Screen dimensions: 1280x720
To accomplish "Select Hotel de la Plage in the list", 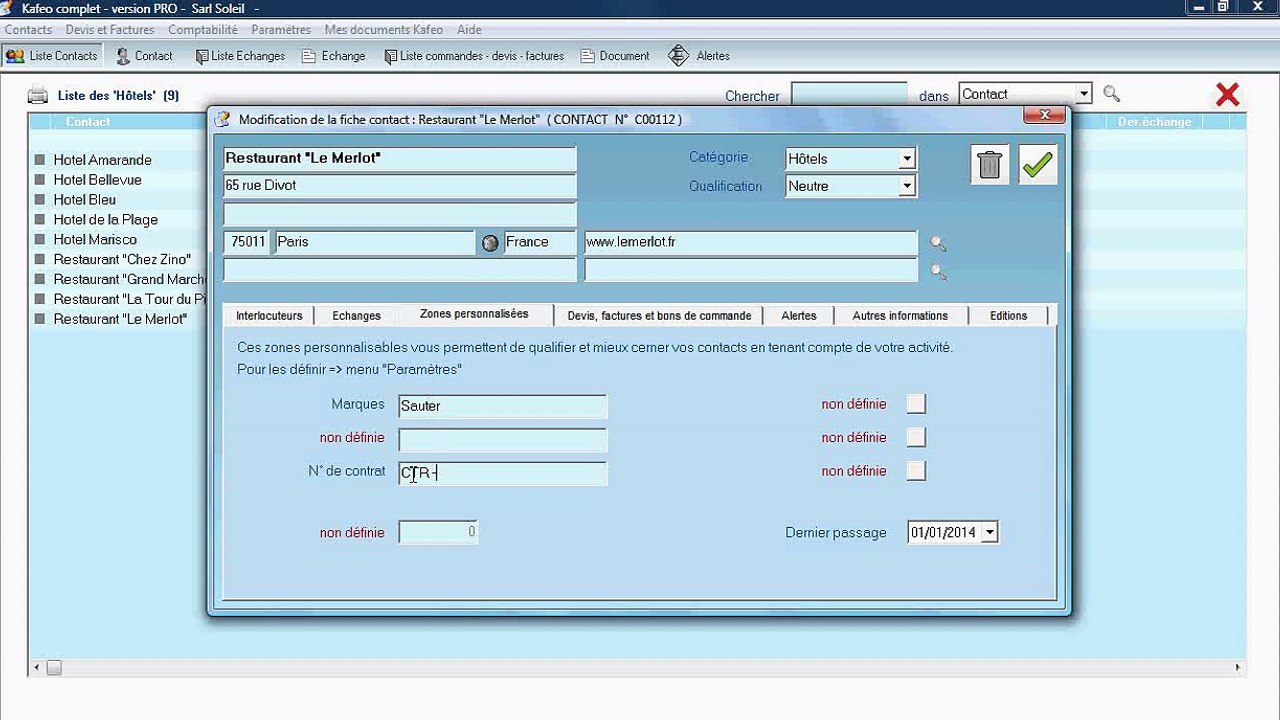I will 105,220.
